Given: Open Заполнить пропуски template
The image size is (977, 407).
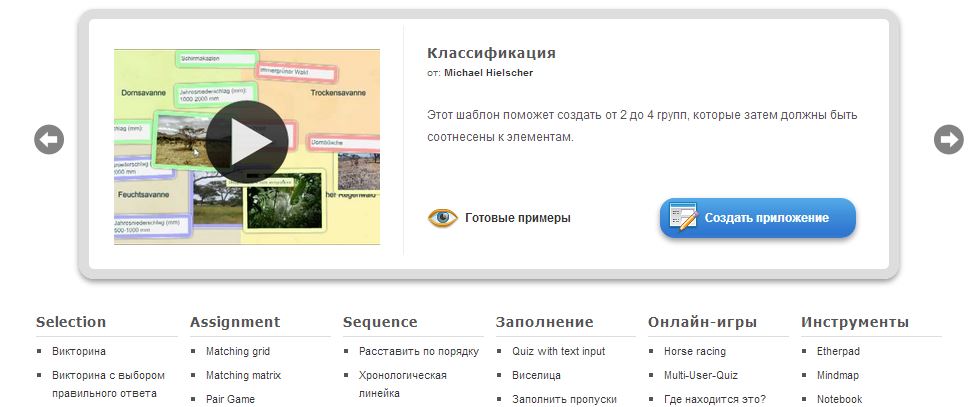Looking at the screenshot, I should [x=565, y=400].
